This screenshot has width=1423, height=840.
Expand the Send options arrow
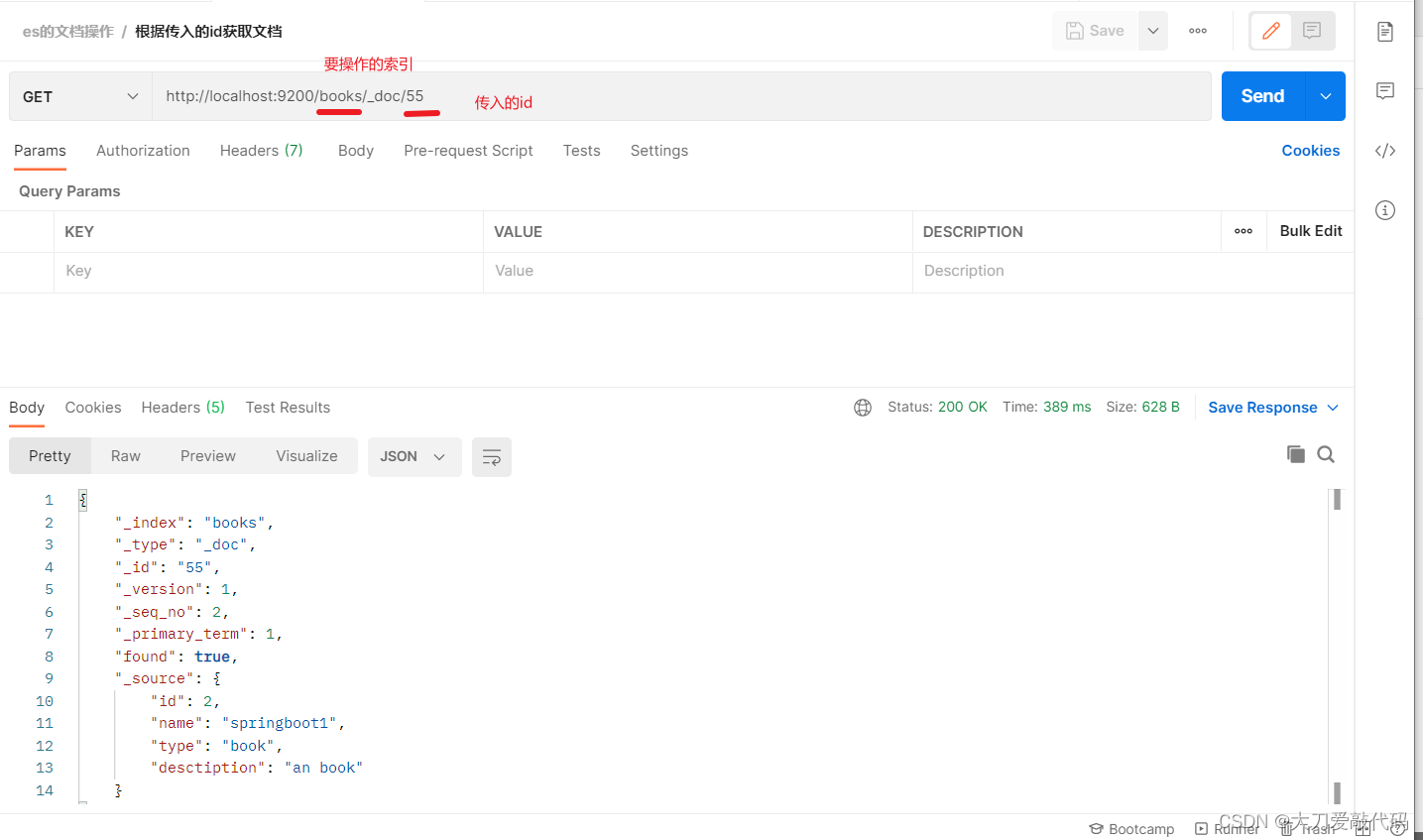coord(1326,96)
